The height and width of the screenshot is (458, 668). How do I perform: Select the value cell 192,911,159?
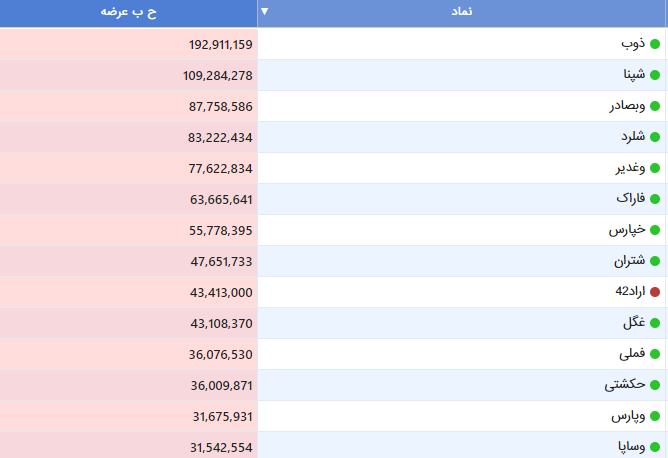[128, 44]
